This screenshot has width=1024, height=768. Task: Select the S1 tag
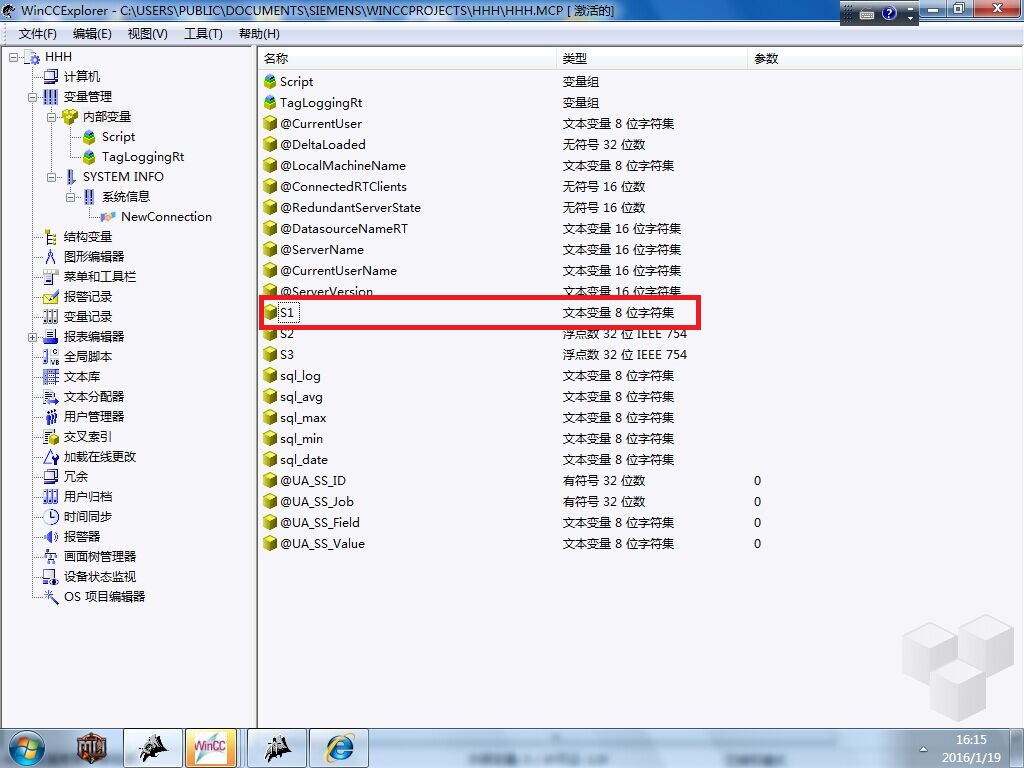pos(287,313)
